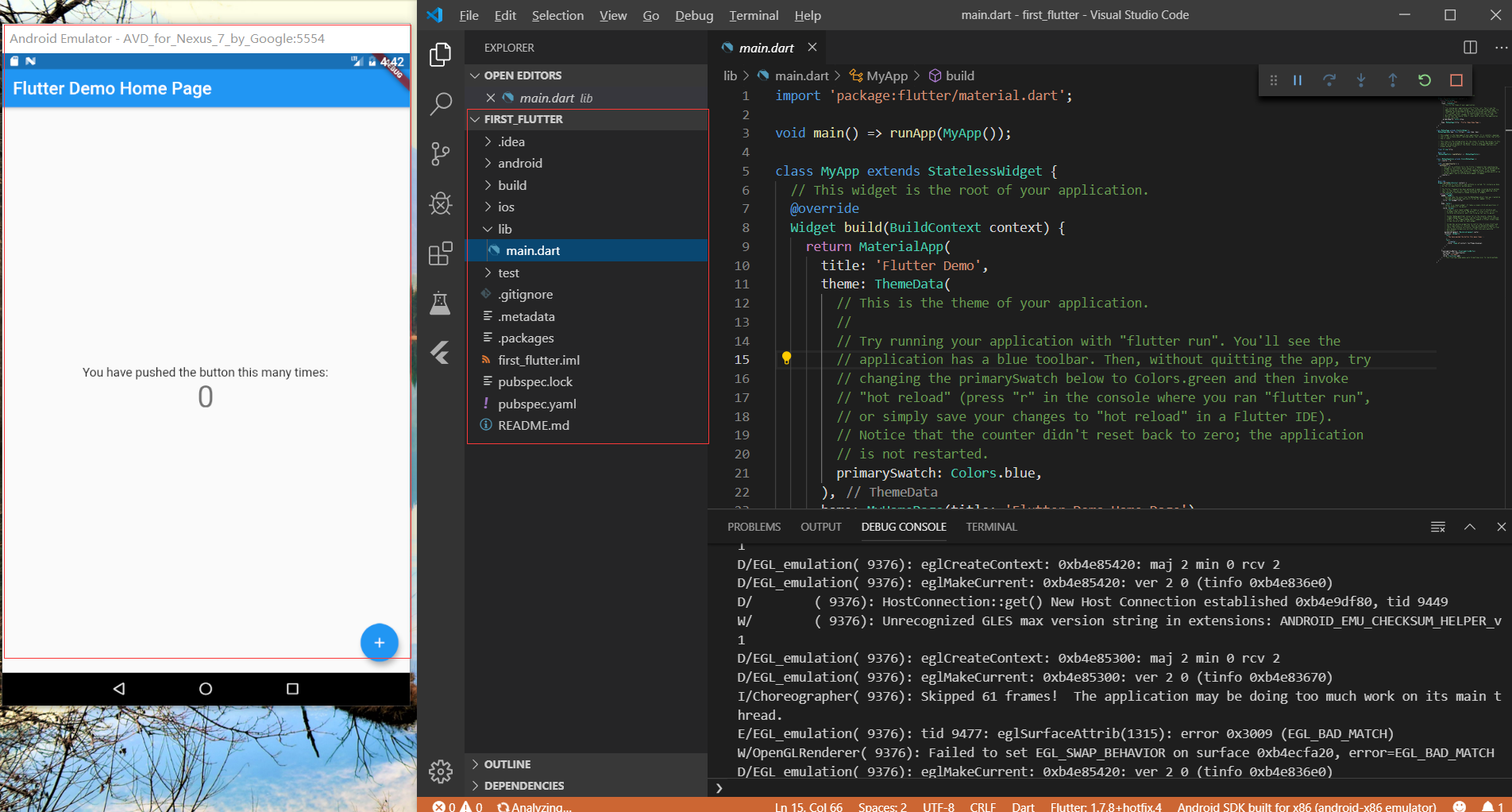Click debug Step Over button
Image resolution: width=1512 pixels, height=812 pixels.
click(1329, 80)
